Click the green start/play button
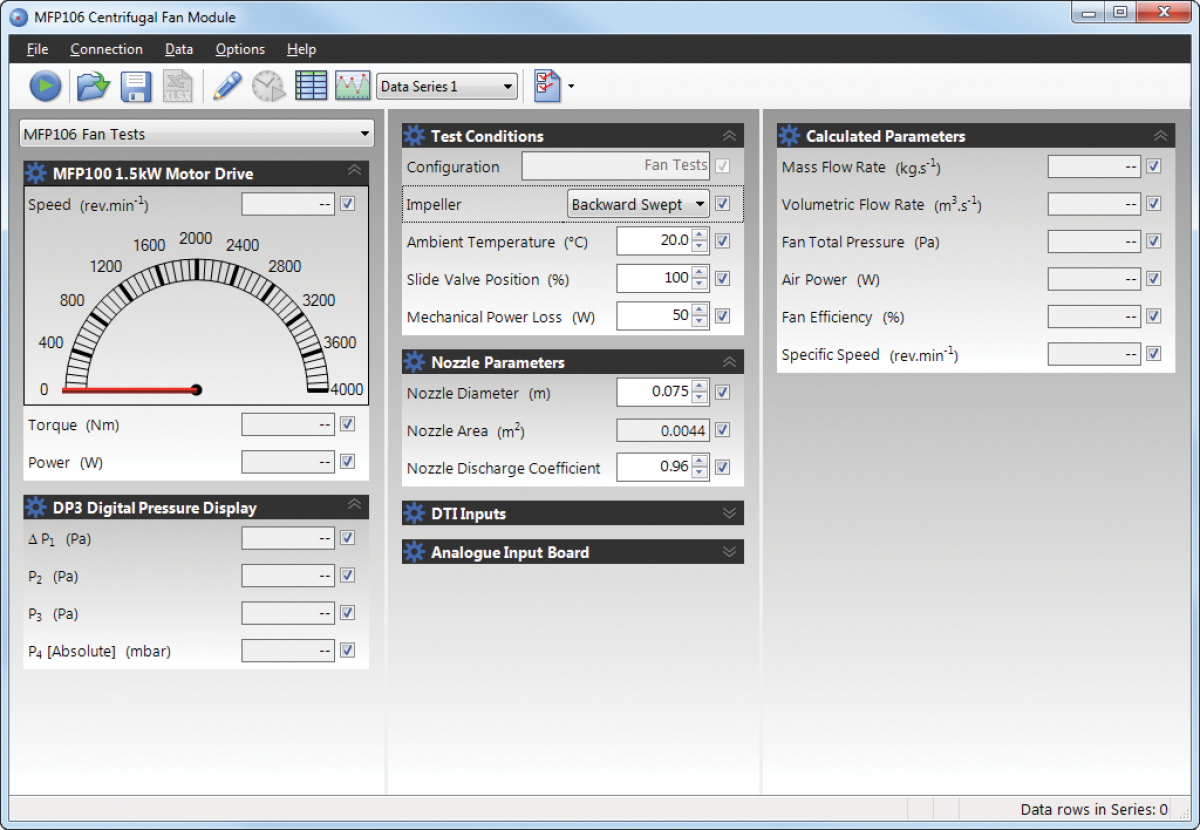The height and width of the screenshot is (830, 1200). [x=45, y=86]
